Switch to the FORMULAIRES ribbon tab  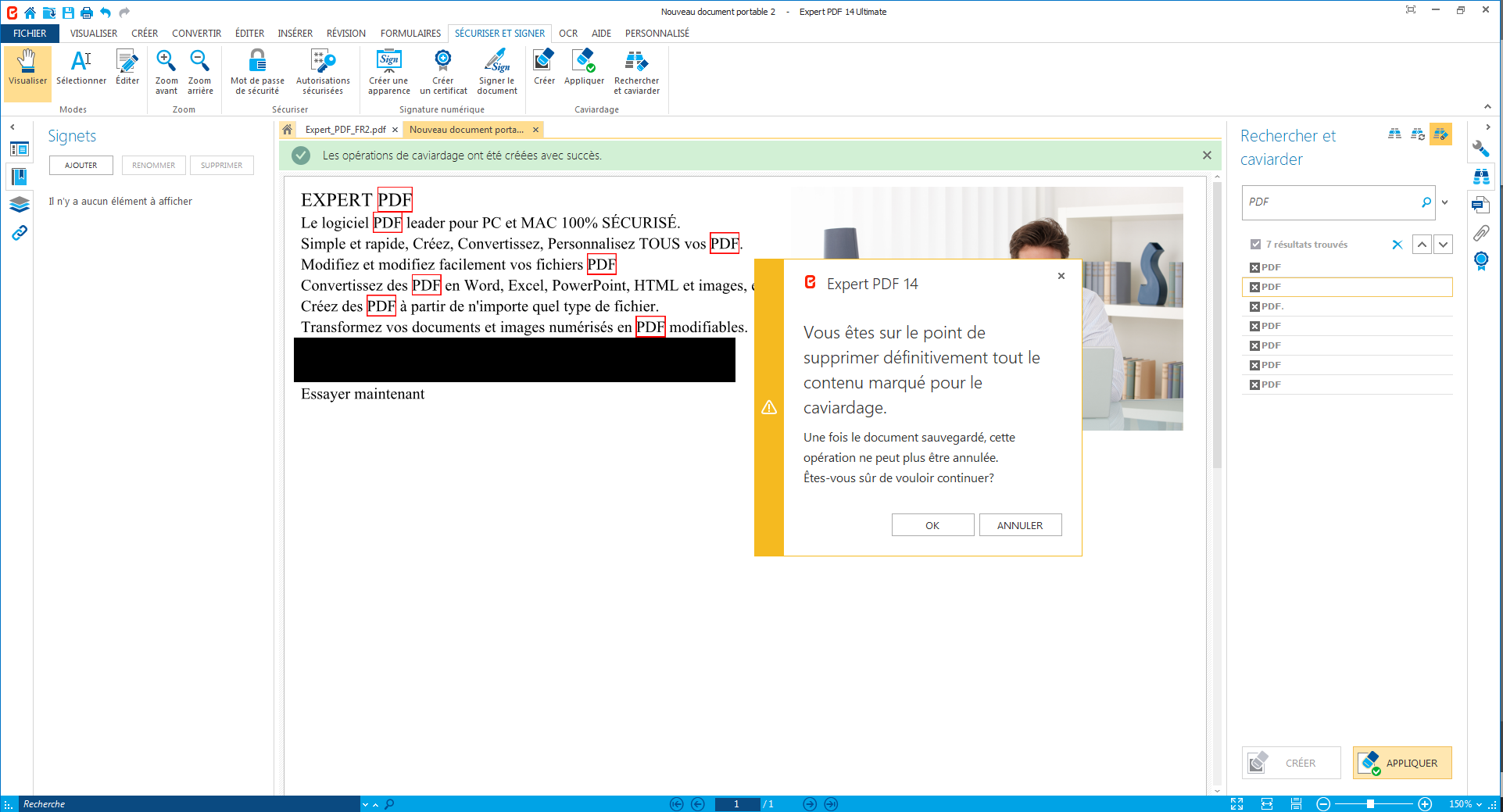pos(410,34)
